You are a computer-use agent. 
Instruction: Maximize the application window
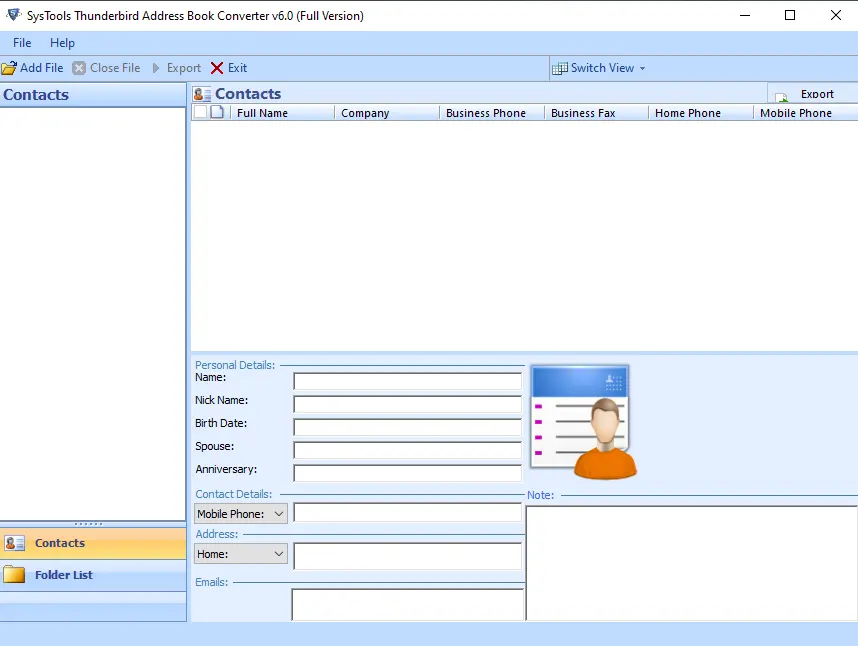pos(790,15)
